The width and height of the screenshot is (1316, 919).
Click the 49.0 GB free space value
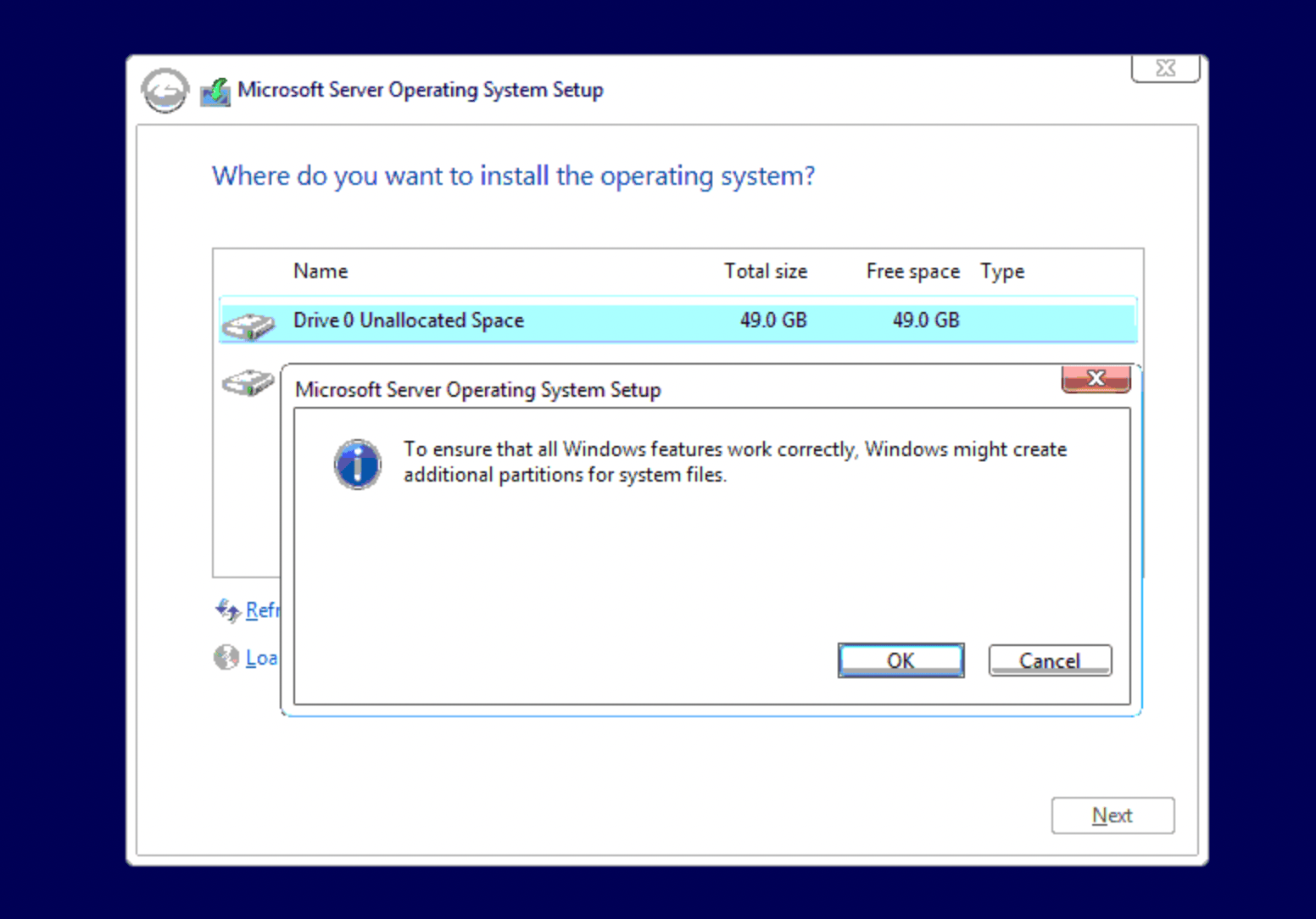[x=926, y=320]
